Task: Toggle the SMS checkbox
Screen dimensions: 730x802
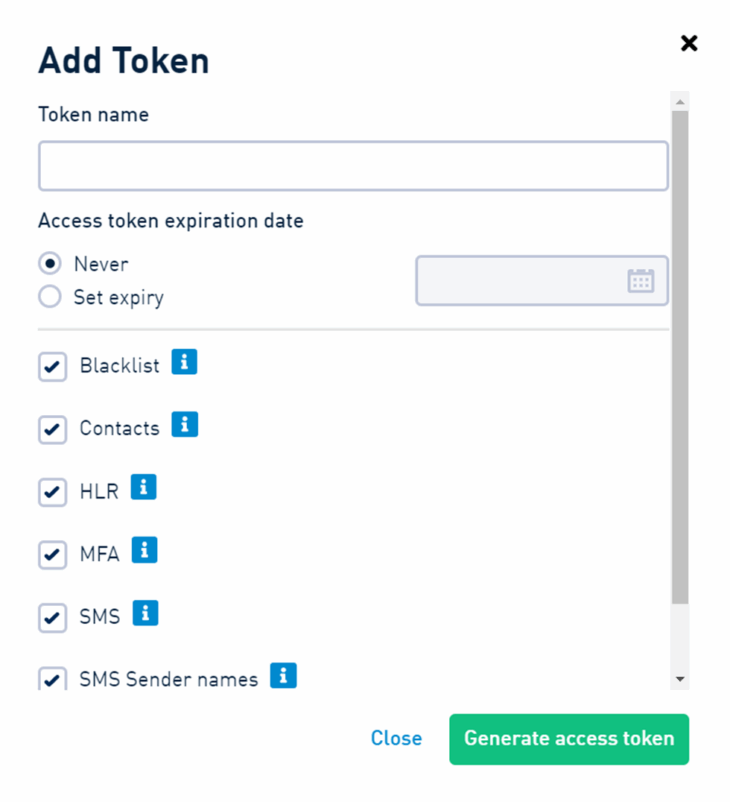Action: click(53, 618)
